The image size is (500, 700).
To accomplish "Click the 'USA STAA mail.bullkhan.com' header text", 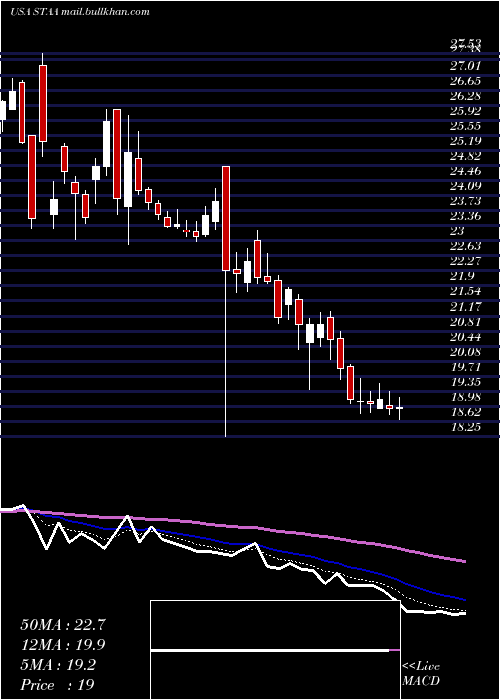I will coord(79,12).
